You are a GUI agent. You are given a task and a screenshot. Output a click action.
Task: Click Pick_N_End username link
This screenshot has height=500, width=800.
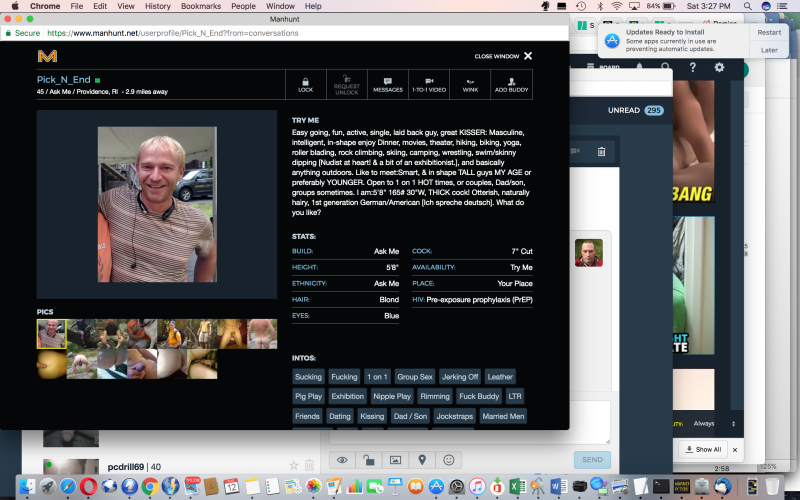pos(64,80)
